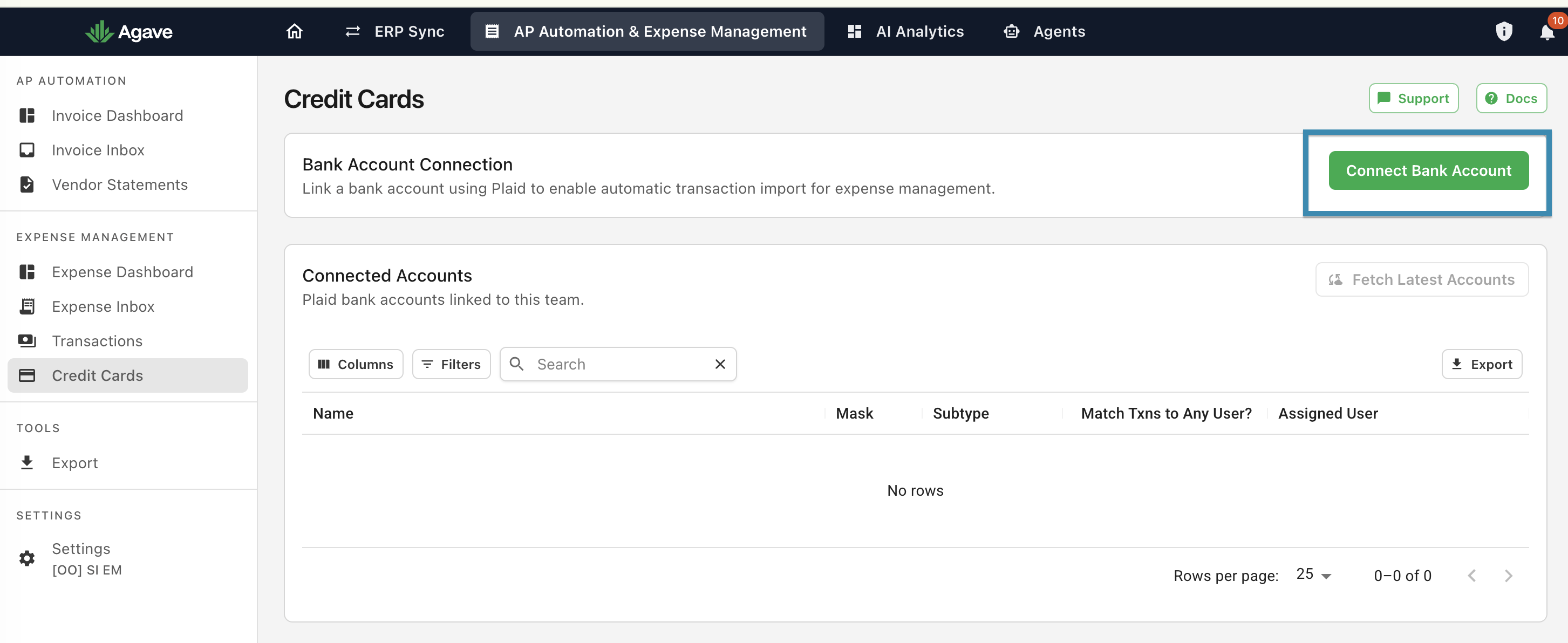Clear the search field with X
The image size is (1568, 643).
tap(720, 364)
